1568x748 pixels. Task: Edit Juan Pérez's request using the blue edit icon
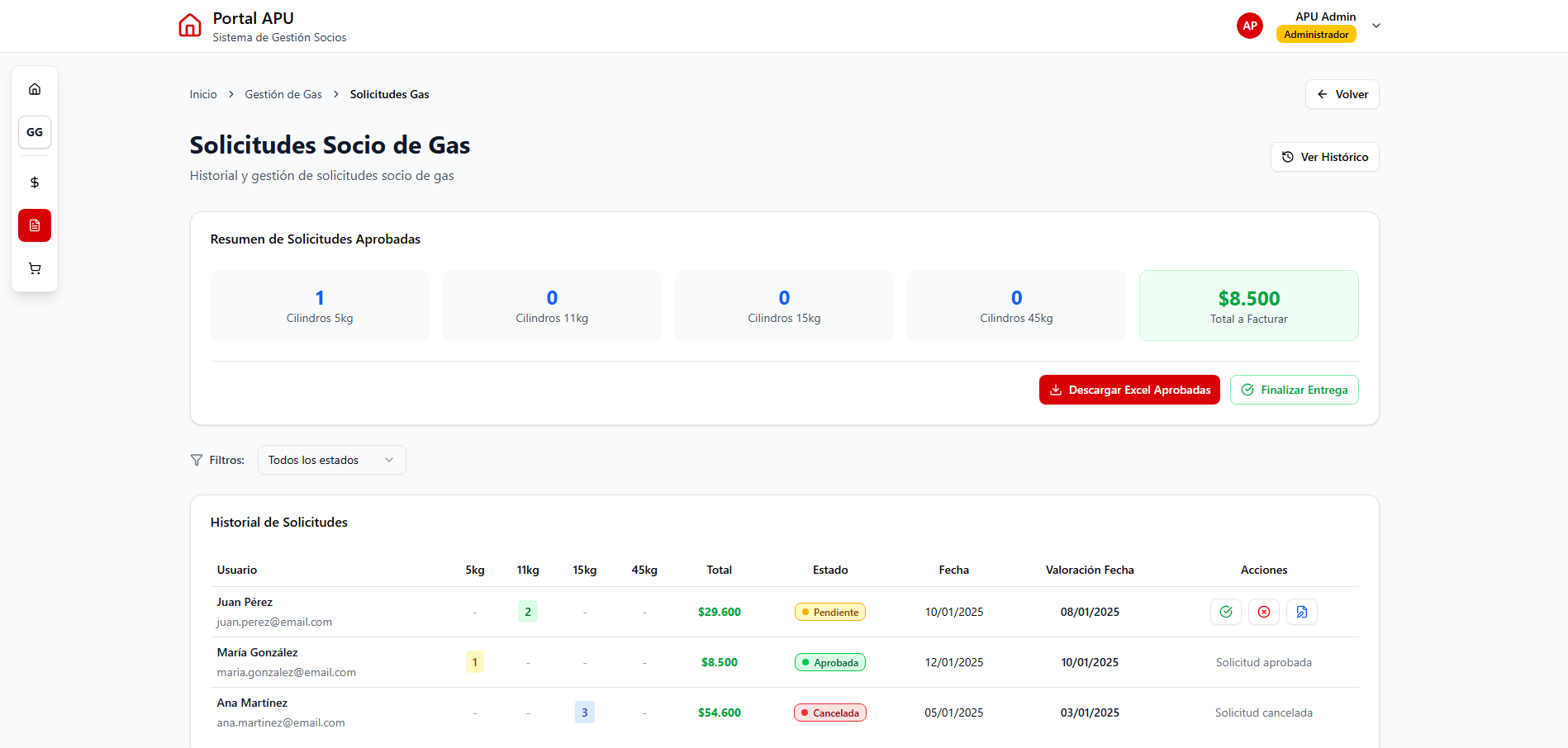click(1302, 612)
